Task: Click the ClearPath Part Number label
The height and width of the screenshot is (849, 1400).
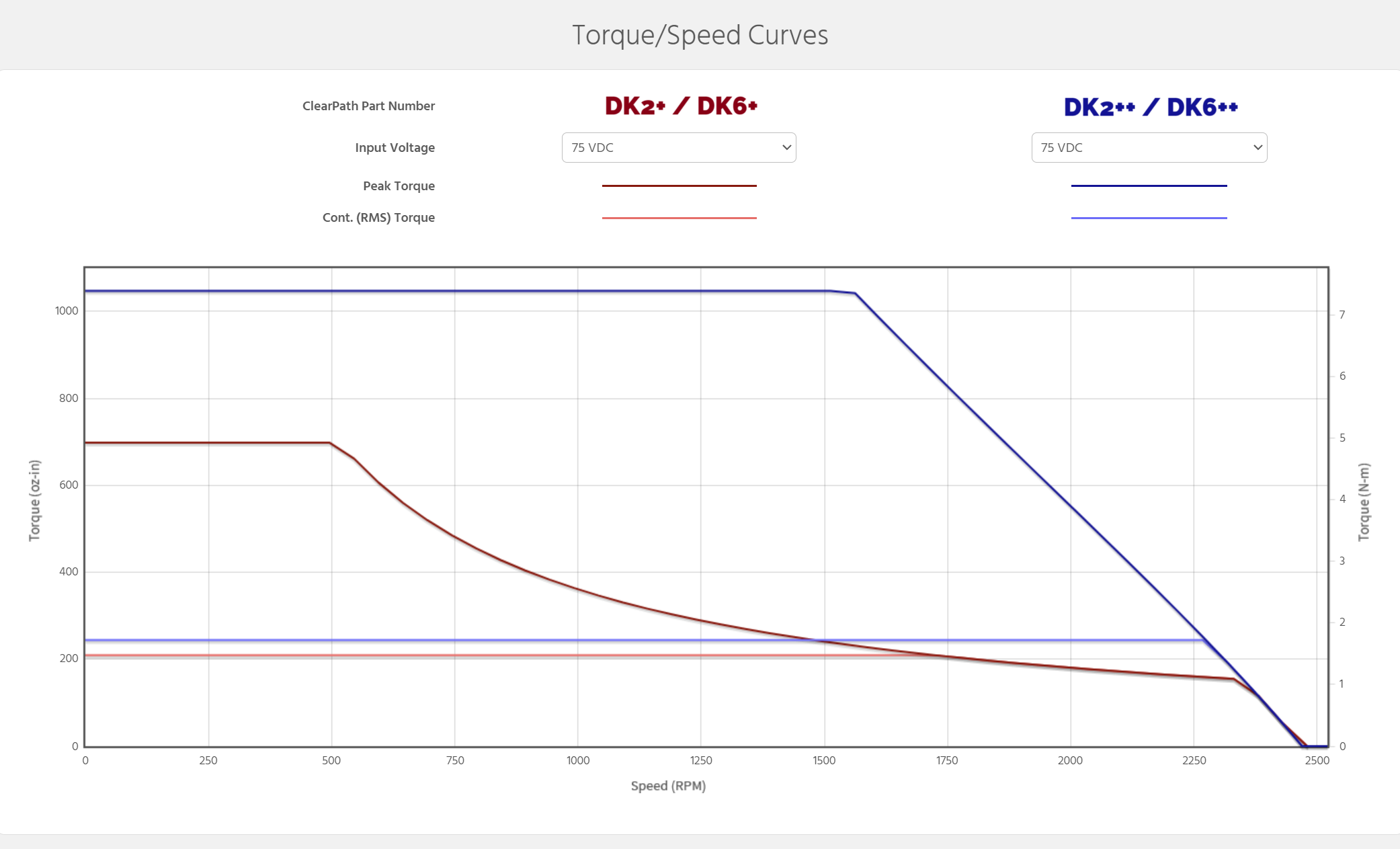Action: (368, 106)
